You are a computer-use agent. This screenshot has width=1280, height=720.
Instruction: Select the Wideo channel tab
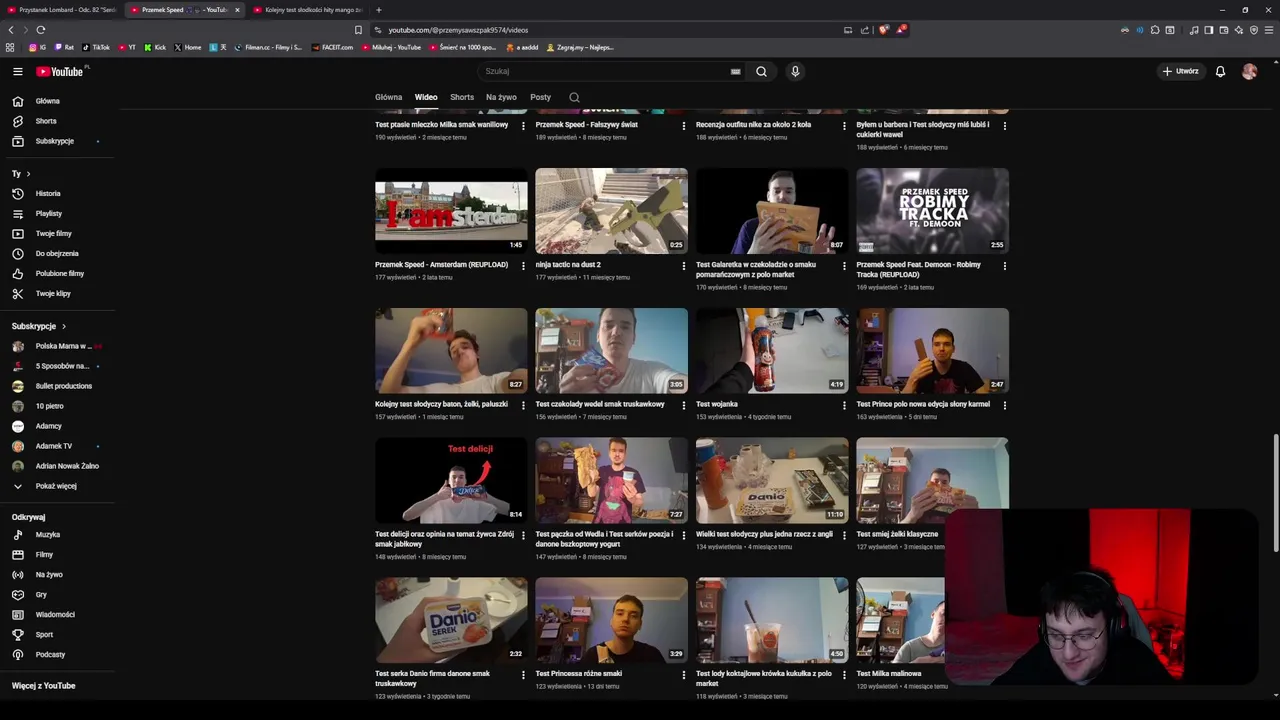(x=426, y=97)
